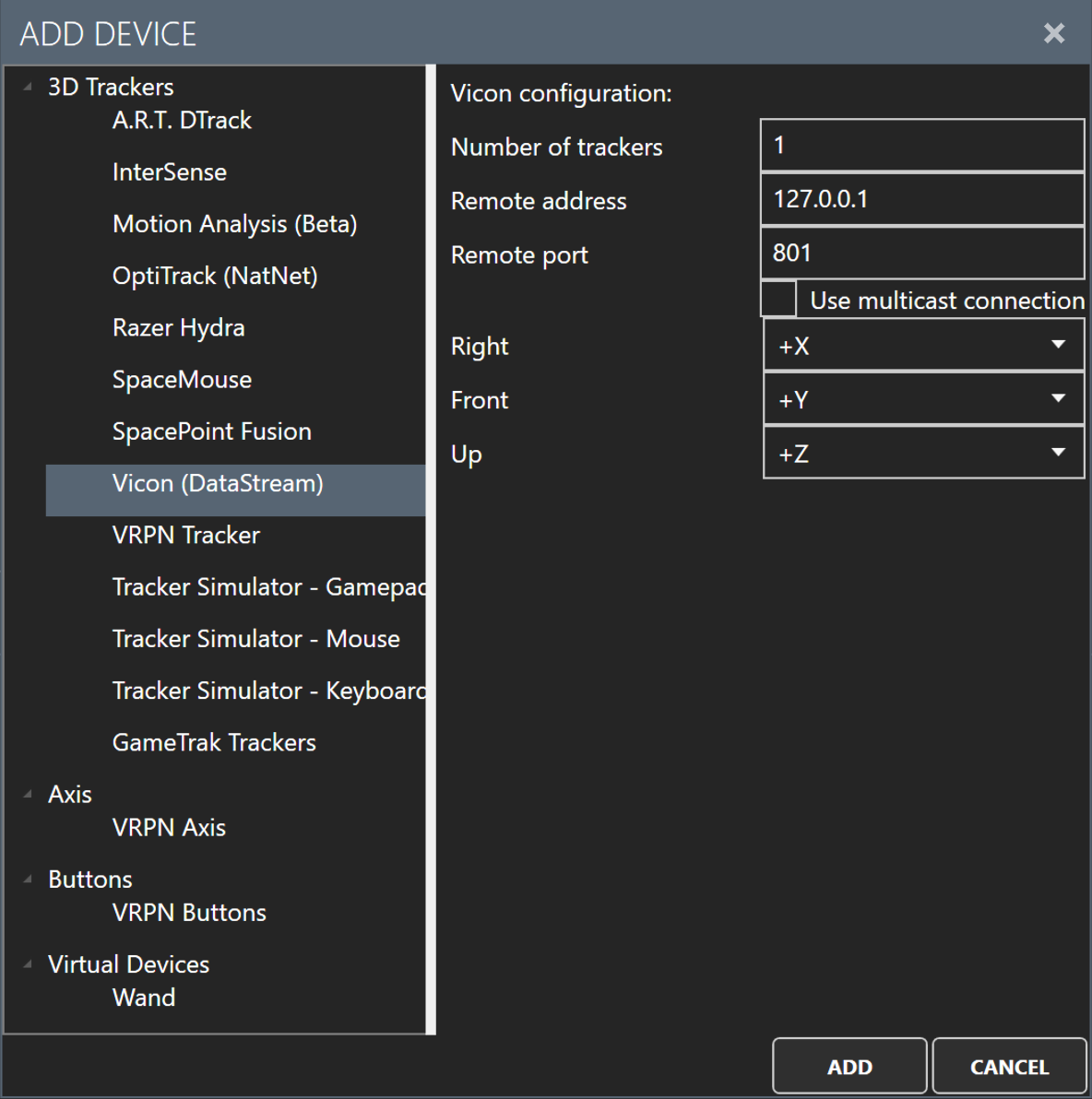Pick Tracker Simulator - Mouse
Image resolution: width=1092 pixels, height=1099 pixels.
coord(256,639)
